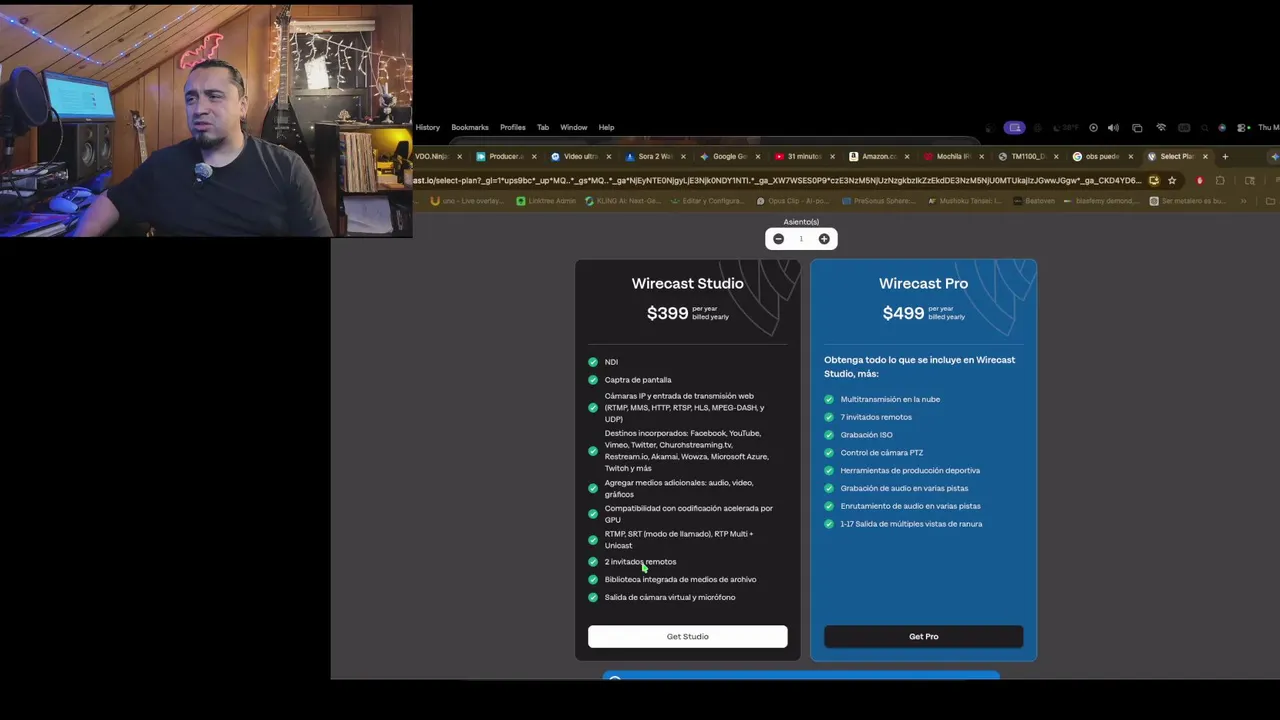Click the Wirecast Studio plan title
This screenshot has height=720, width=1280.
[688, 284]
